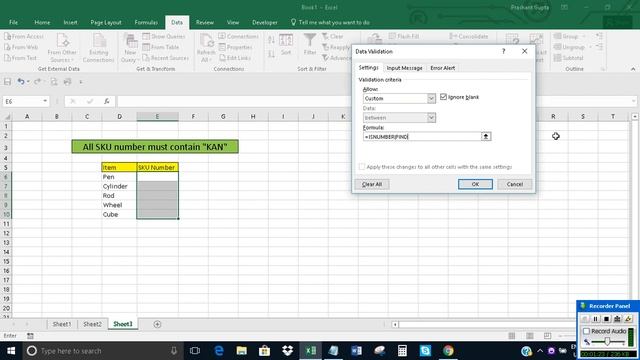640x360 pixels.
Task: Open the Review ribbon tab
Action: 205,22
